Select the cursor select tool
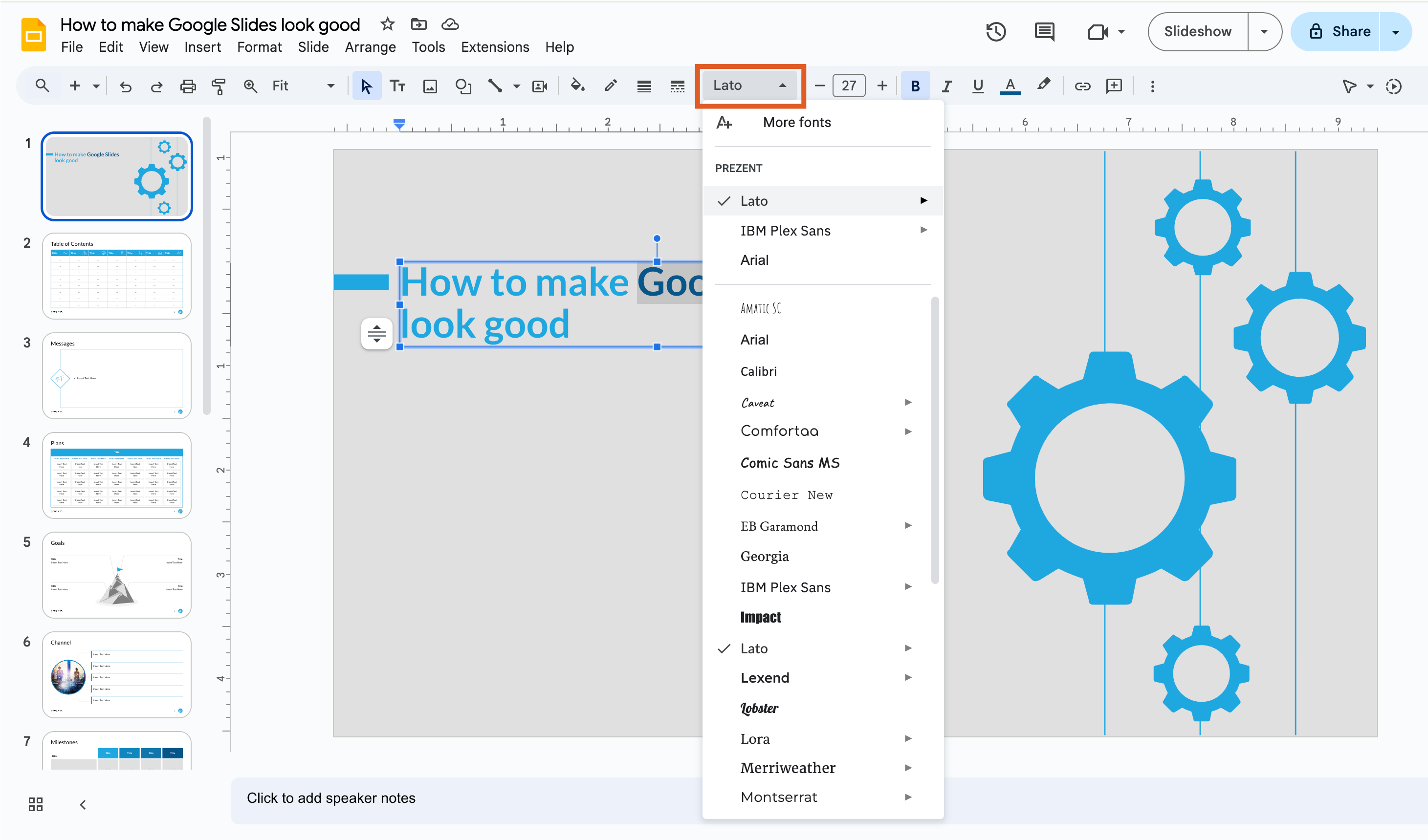 coord(367,86)
